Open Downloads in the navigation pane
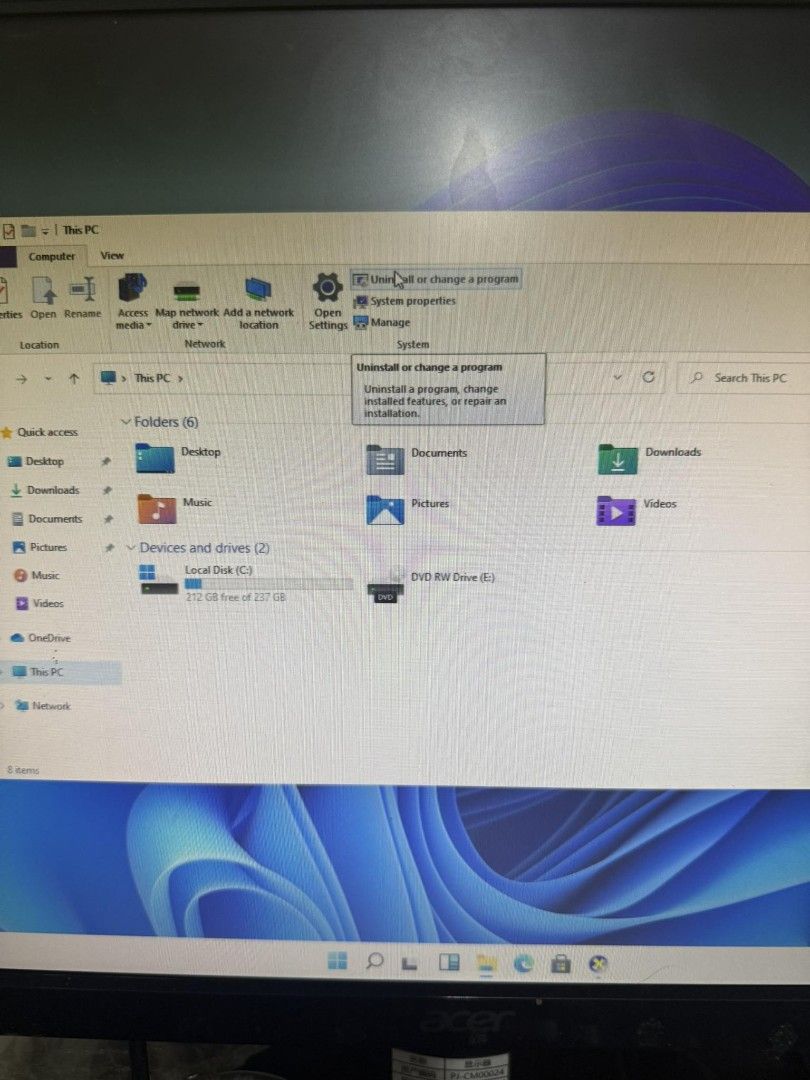This screenshot has height=1080, width=810. click(x=52, y=490)
